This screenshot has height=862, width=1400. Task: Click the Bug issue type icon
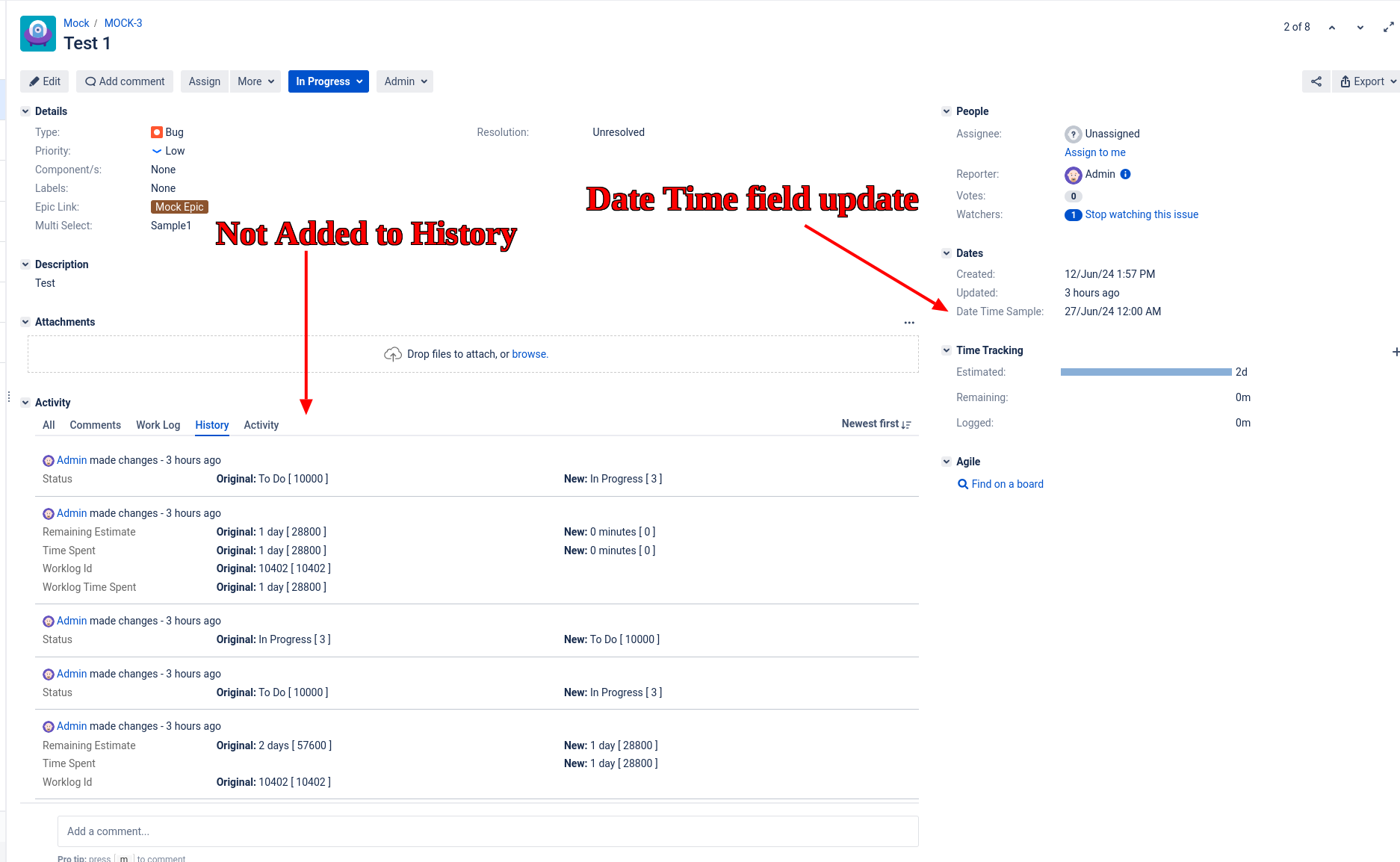156,132
